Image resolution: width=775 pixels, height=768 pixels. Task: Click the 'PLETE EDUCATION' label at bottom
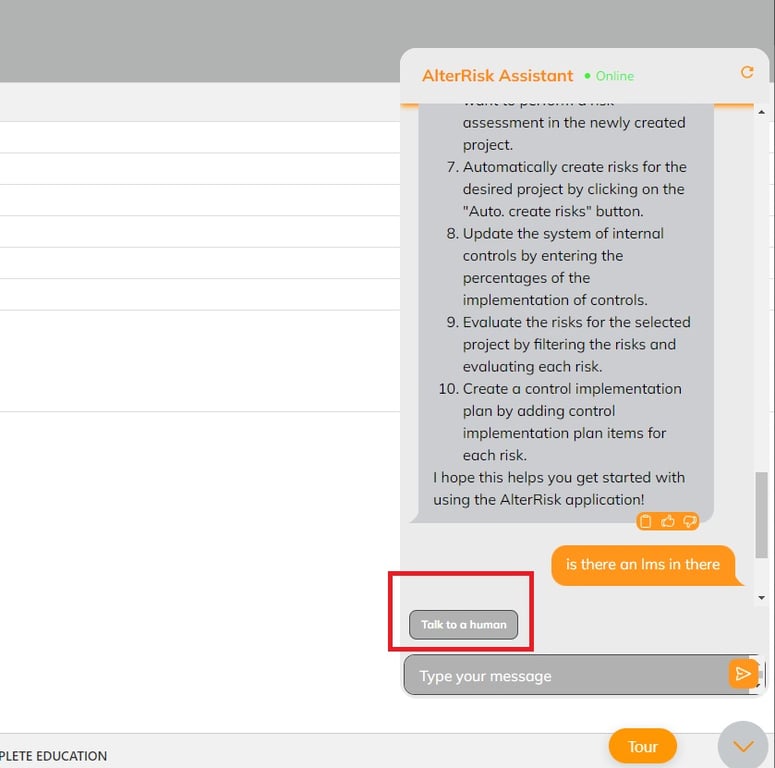coord(53,756)
